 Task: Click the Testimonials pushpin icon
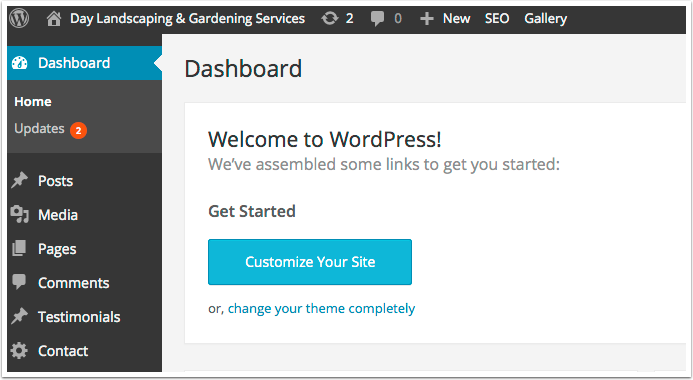tap(19, 316)
